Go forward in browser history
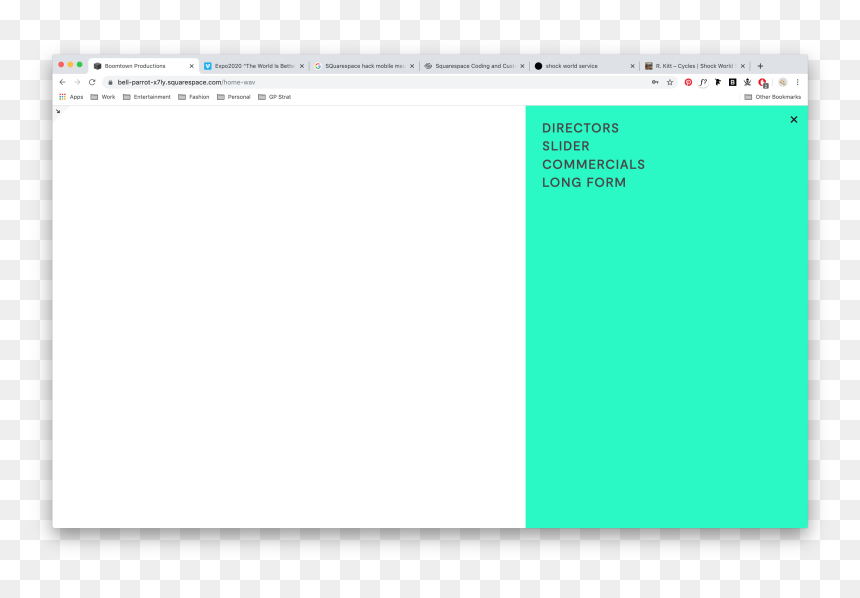 pos(77,82)
